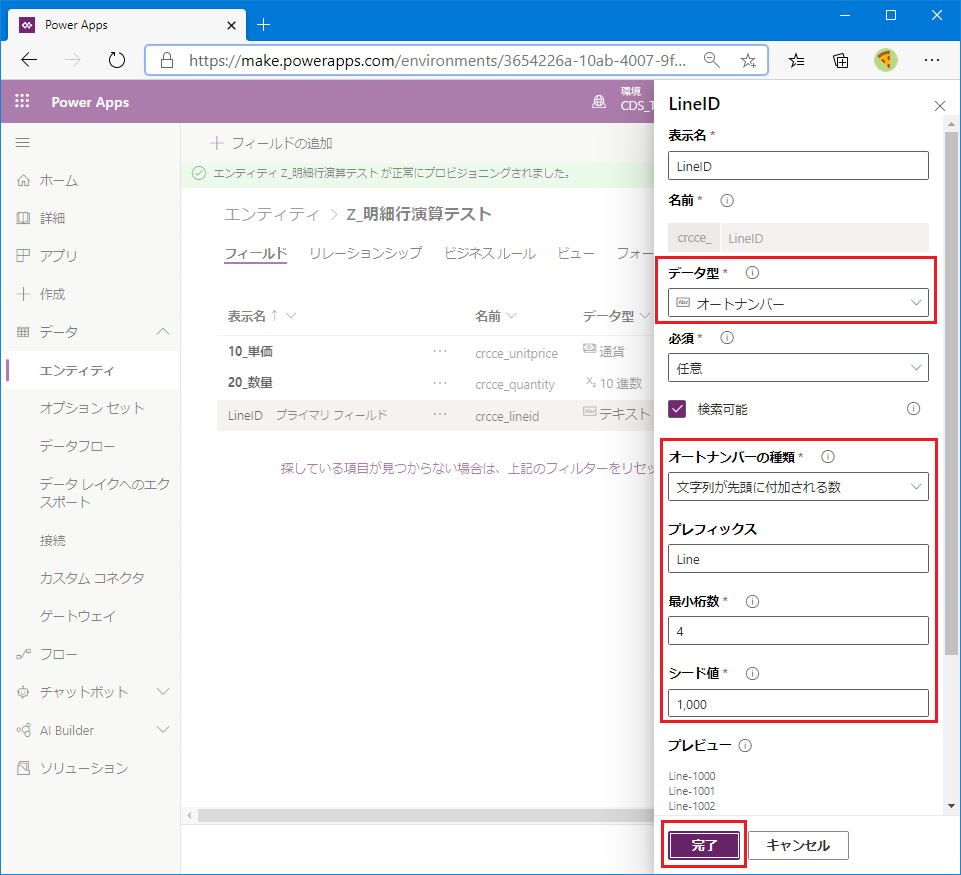The width and height of the screenshot is (961, 875).
Task: Go to ホーム in the sidebar
Action: [x=58, y=180]
